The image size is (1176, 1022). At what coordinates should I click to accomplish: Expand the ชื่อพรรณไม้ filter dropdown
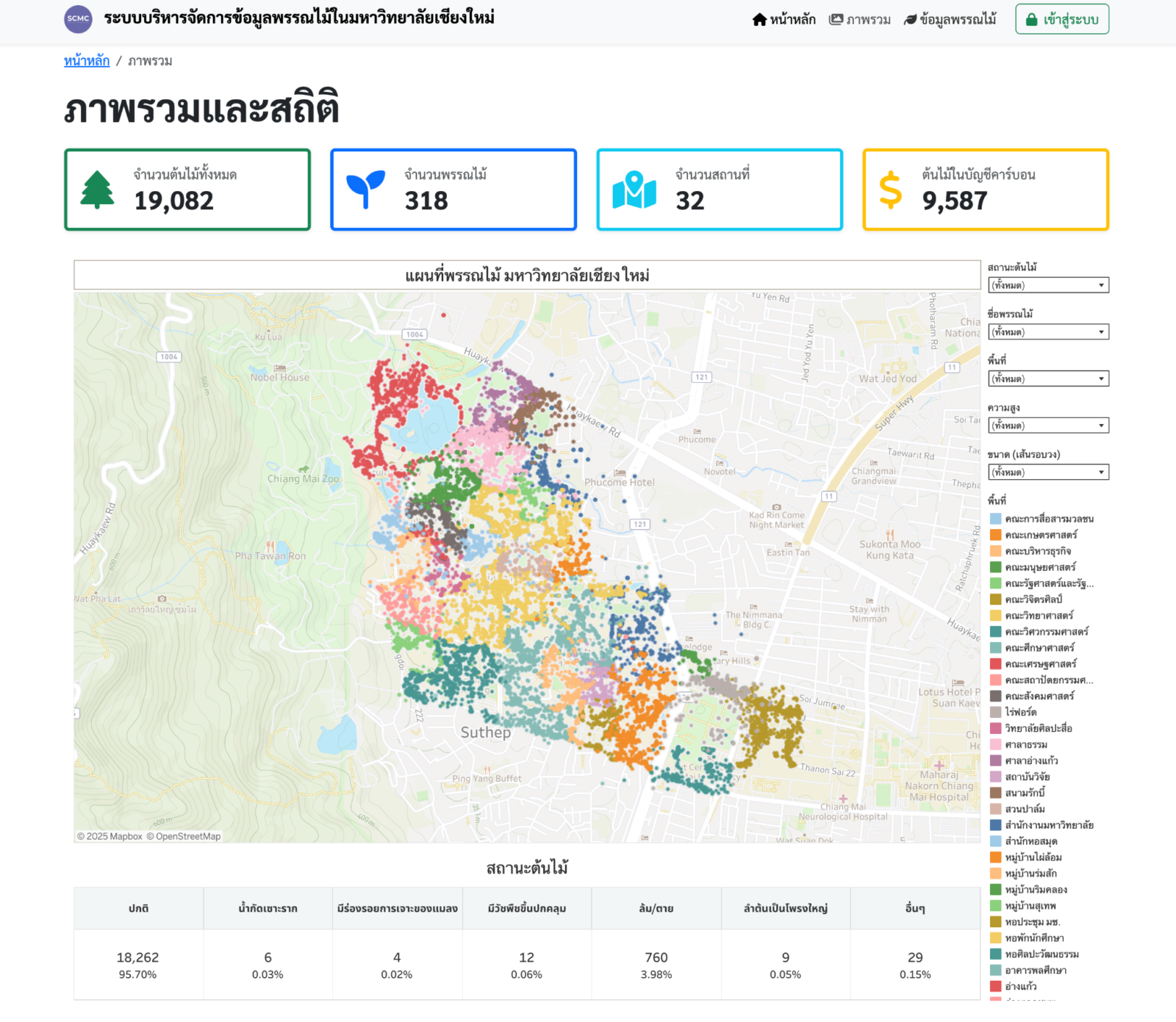tap(1047, 332)
